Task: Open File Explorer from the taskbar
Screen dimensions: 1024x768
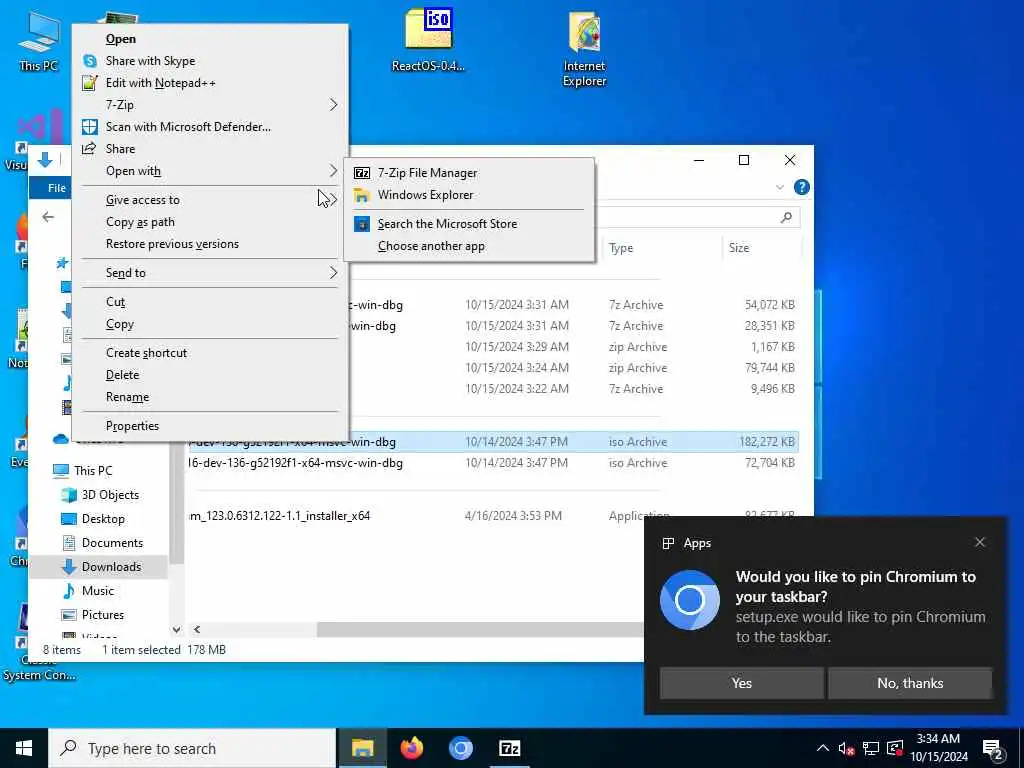Action: pos(362,748)
